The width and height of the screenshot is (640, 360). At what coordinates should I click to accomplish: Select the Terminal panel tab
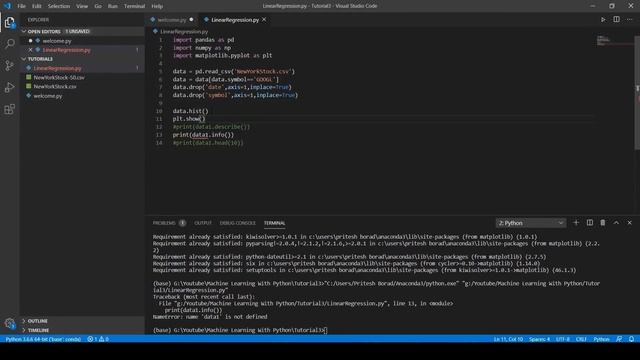(274, 223)
